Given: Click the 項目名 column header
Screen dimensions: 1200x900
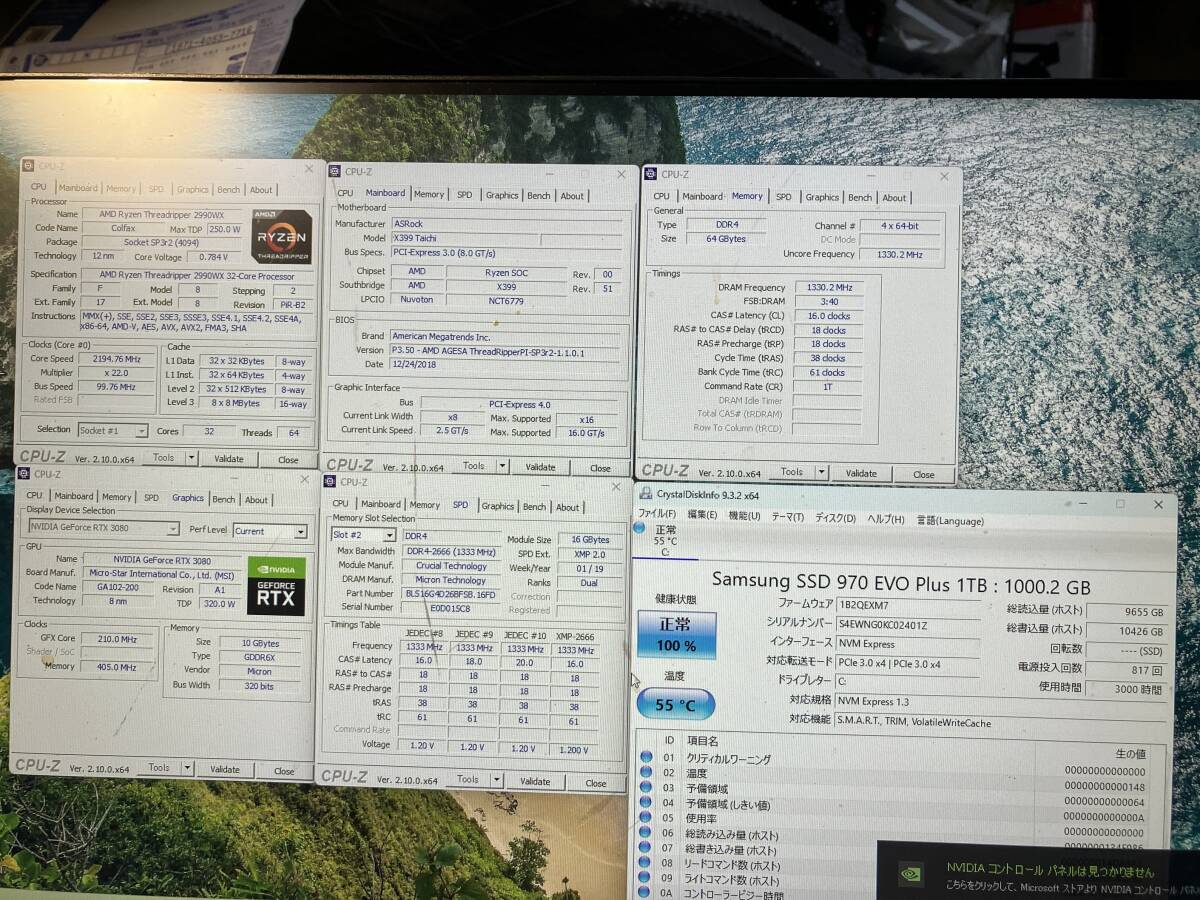Looking at the screenshot, I should [x=703, y=741].
